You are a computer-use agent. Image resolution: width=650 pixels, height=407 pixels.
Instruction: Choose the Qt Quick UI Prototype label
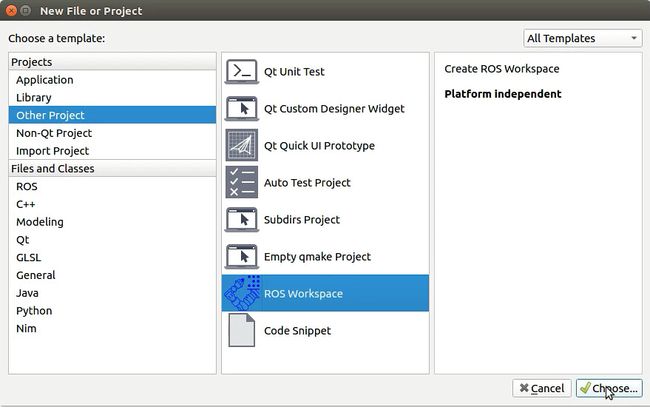tap(319, 146)
